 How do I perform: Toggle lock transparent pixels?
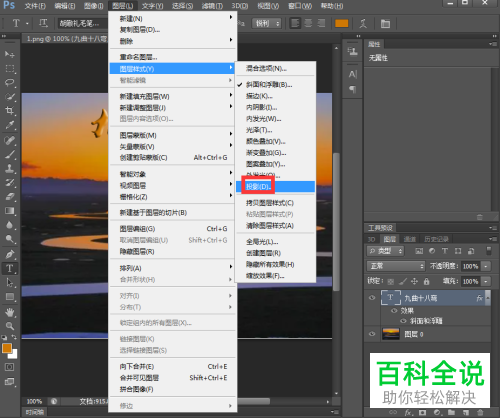coord(391,282)
